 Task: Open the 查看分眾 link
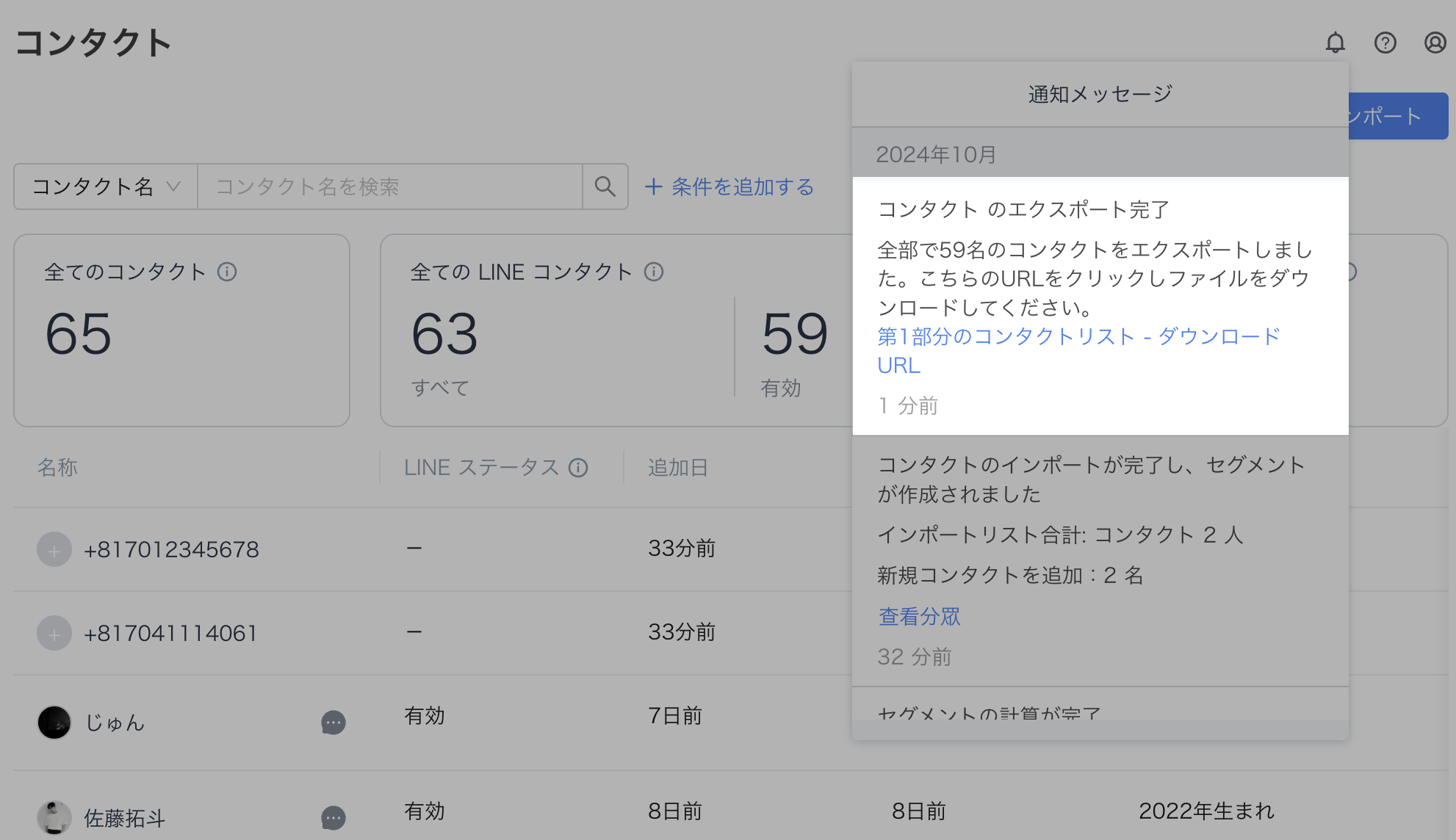(x=919, y=616)
